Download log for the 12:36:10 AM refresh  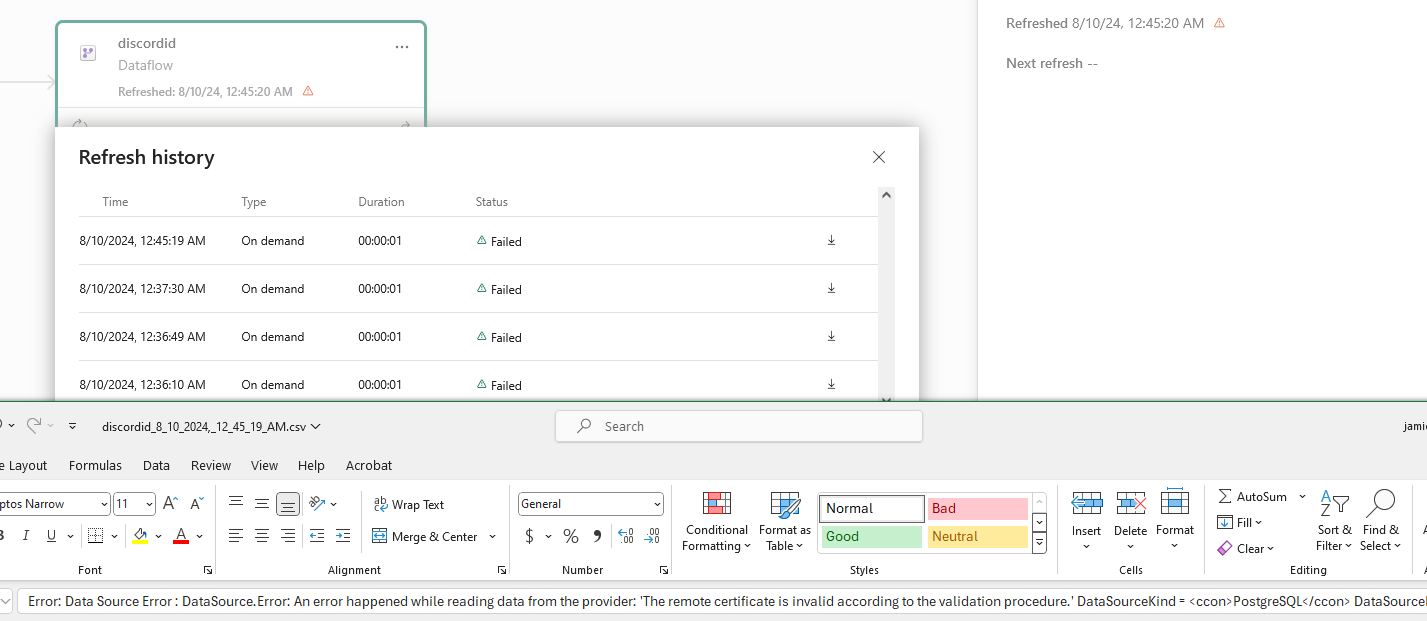(x=831, y=384)
